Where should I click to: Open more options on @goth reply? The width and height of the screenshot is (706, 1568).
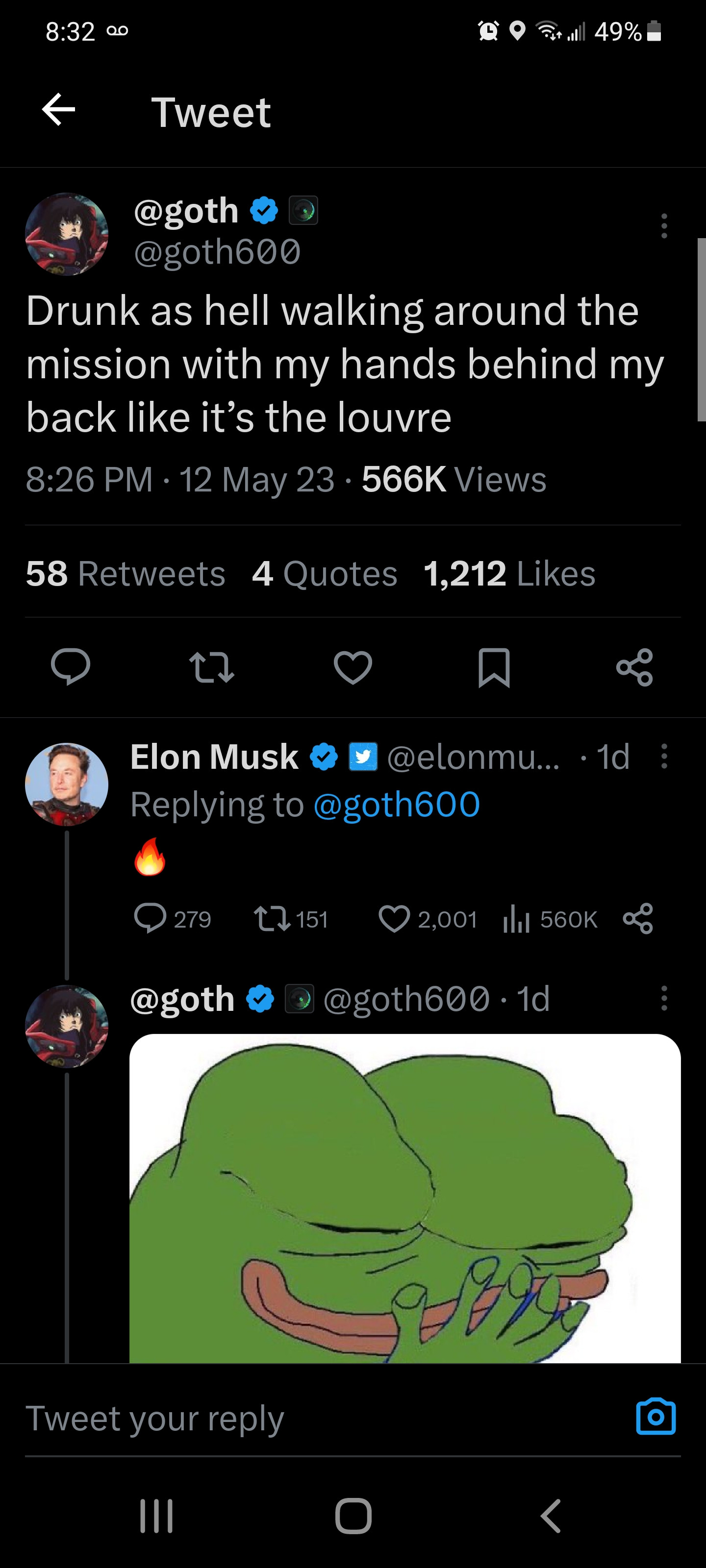[x=664, y=999]
